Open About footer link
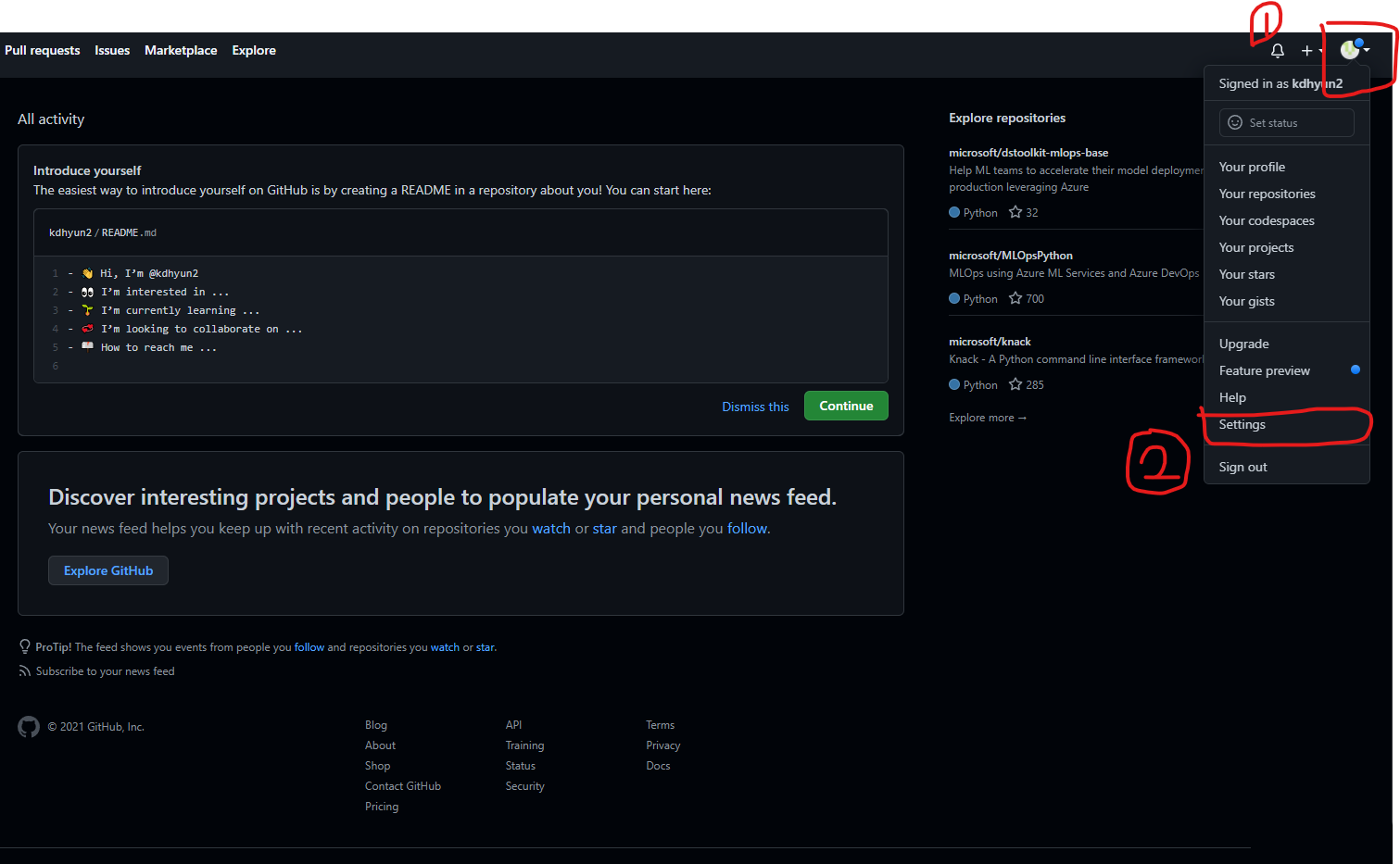 pos(380,745)
